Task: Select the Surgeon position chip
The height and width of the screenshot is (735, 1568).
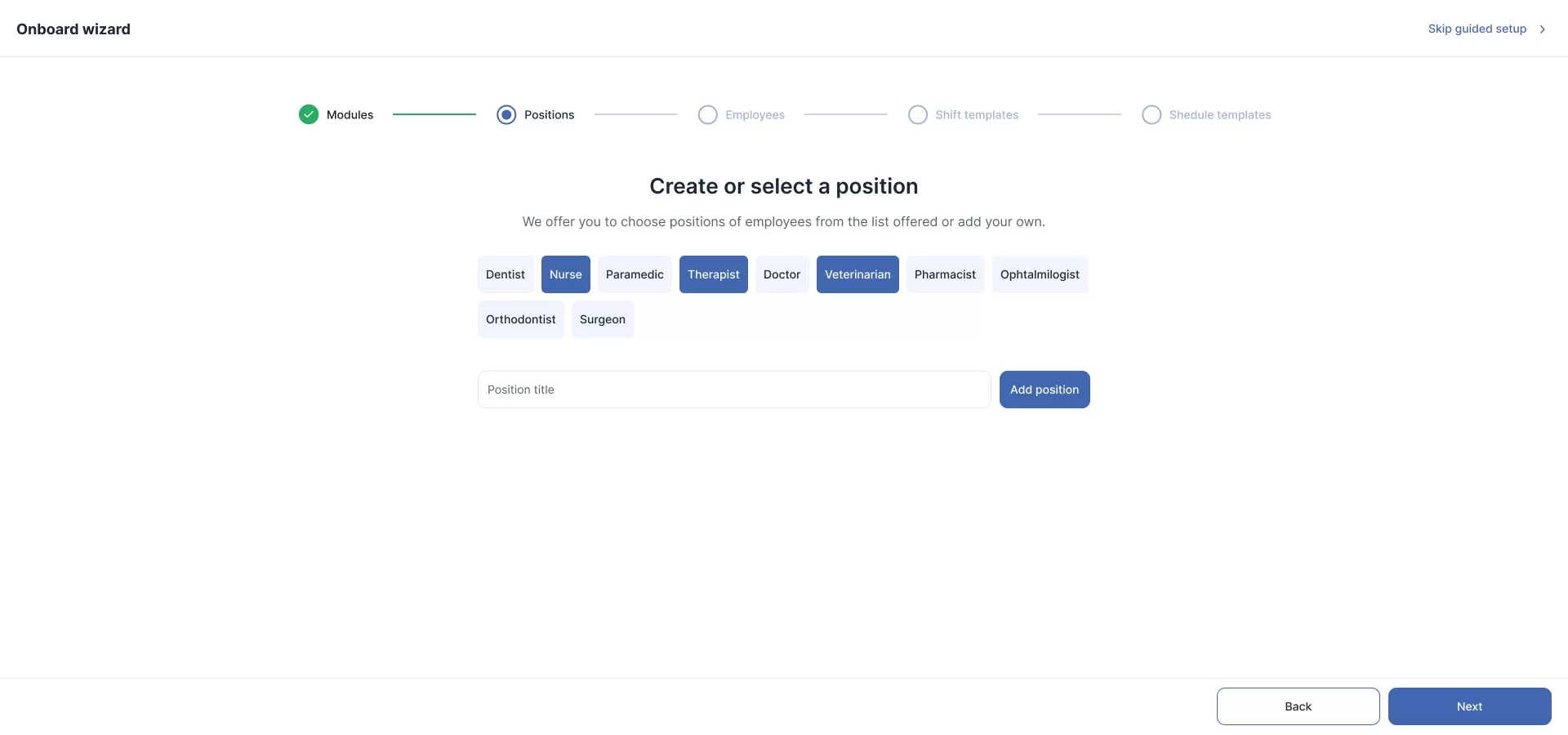Action: point(603,319)
